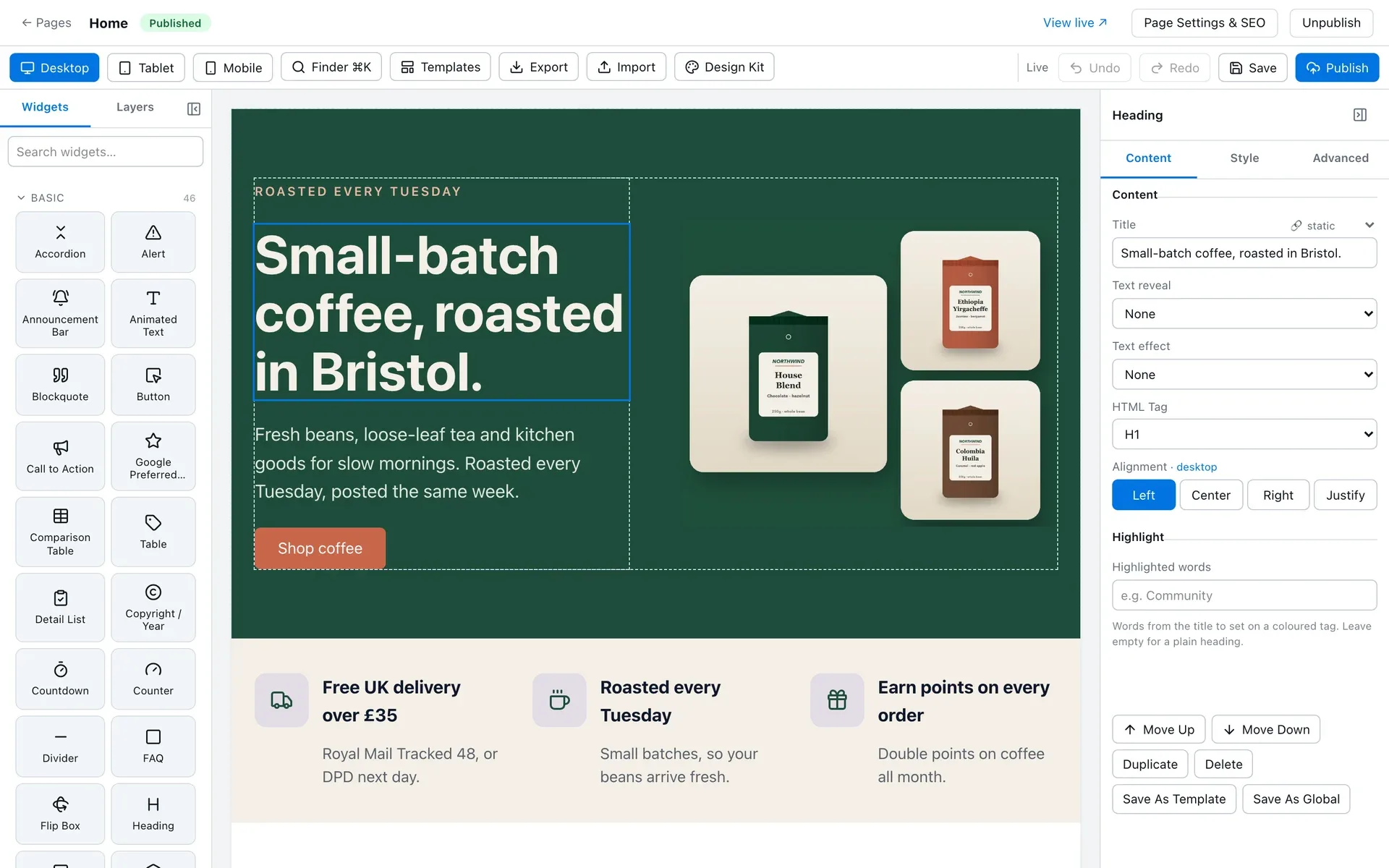Collapse the right Heading panel
Viewport: 1389px width, 868px height.
(1359, 115)
